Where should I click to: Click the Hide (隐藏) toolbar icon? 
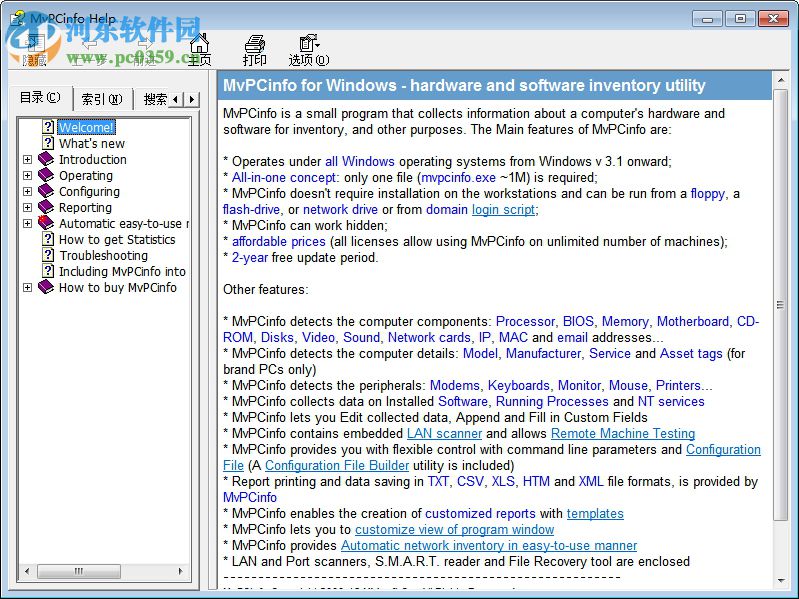tap(34, 50)
